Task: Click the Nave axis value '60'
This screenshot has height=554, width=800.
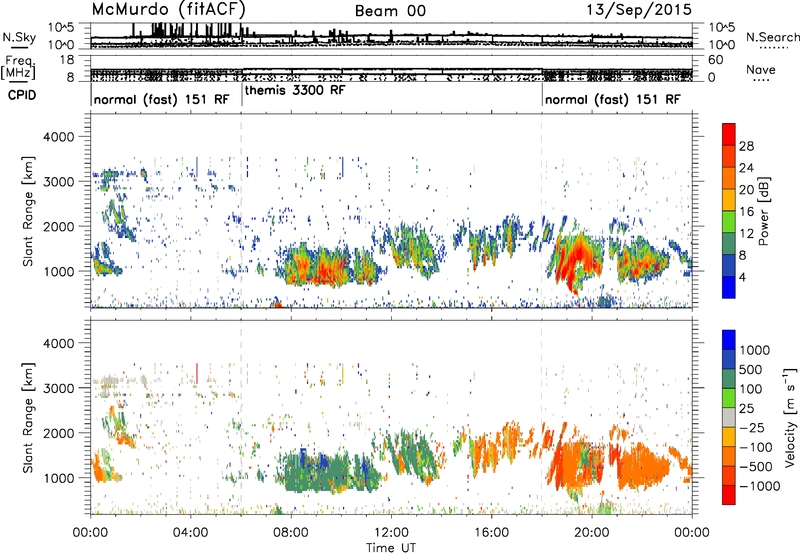Action: click(x=716, y=60)
